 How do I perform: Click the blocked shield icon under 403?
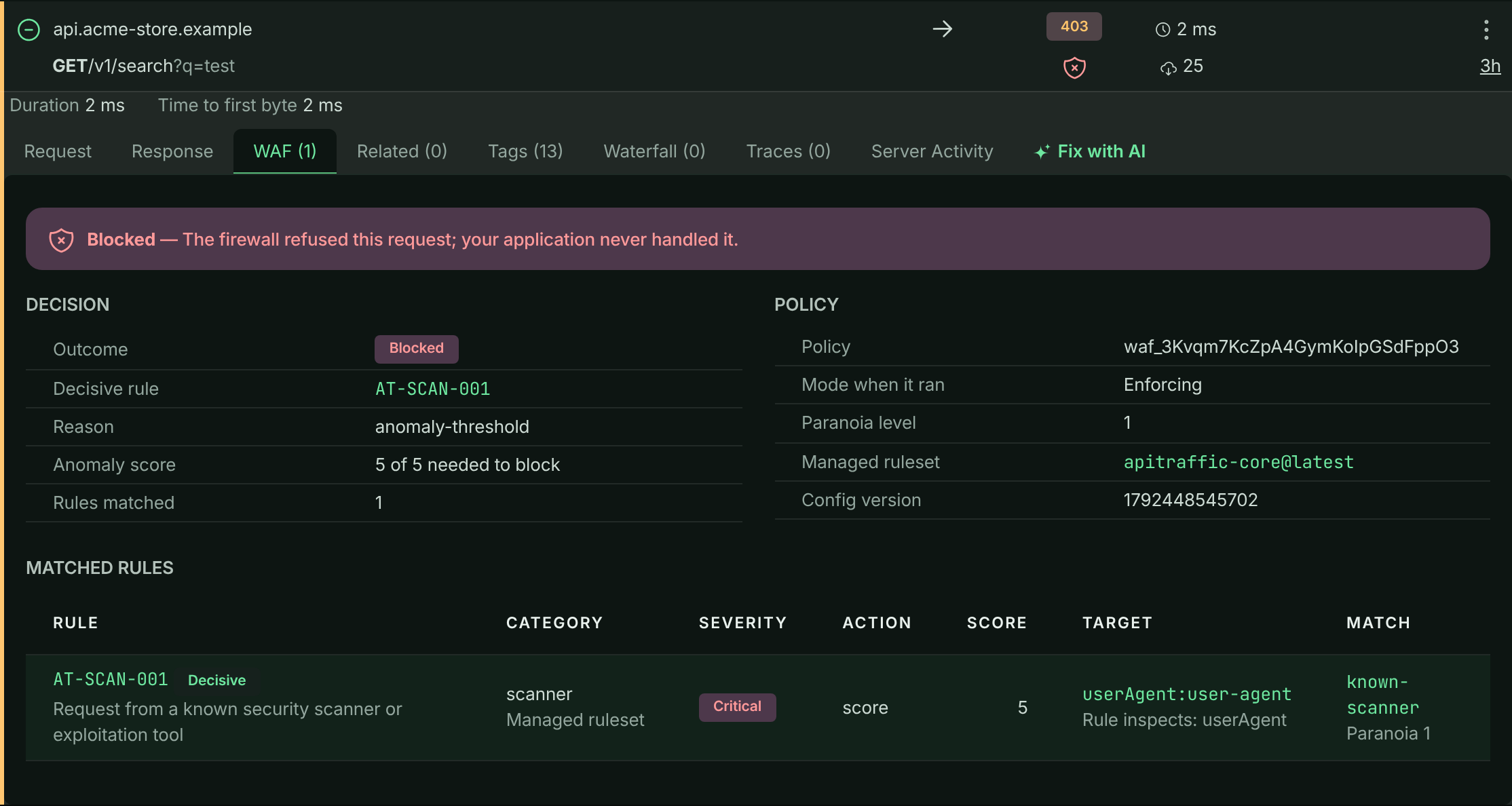pyautogui.click(x=1074, y=67)
